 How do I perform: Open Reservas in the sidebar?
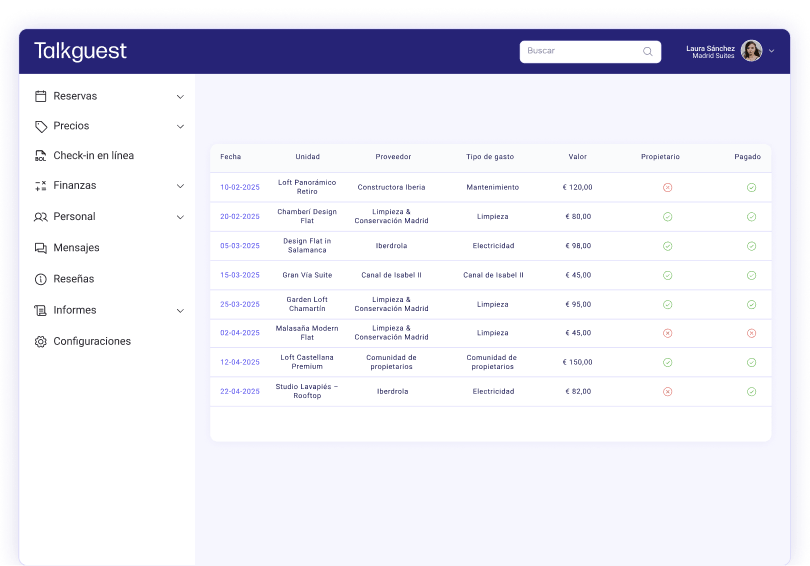[x=75, y=96]
